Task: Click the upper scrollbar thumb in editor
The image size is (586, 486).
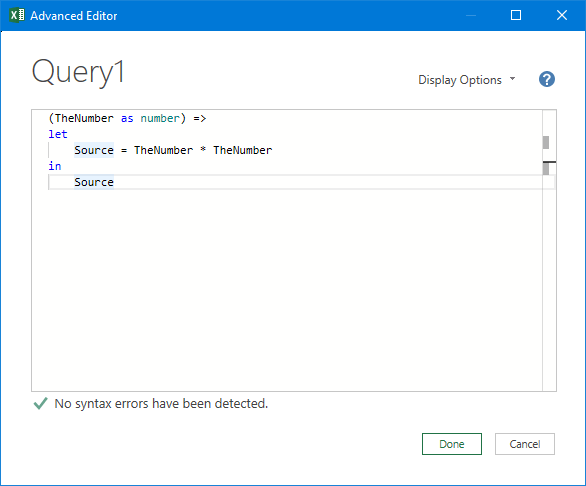Action: [546, 142]
